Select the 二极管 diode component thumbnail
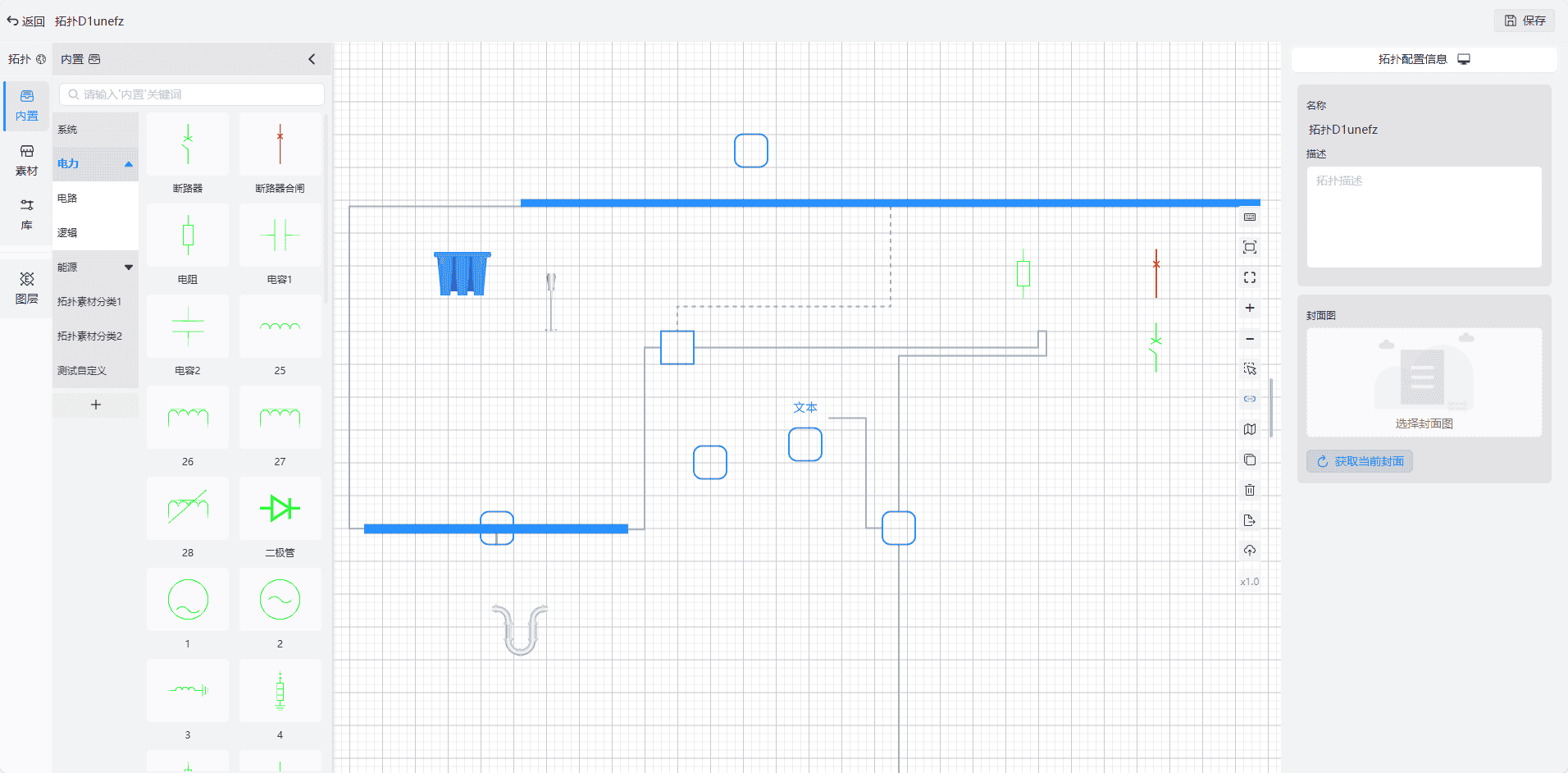Viewport: 1568px width, 773px height. click(280, 510)
